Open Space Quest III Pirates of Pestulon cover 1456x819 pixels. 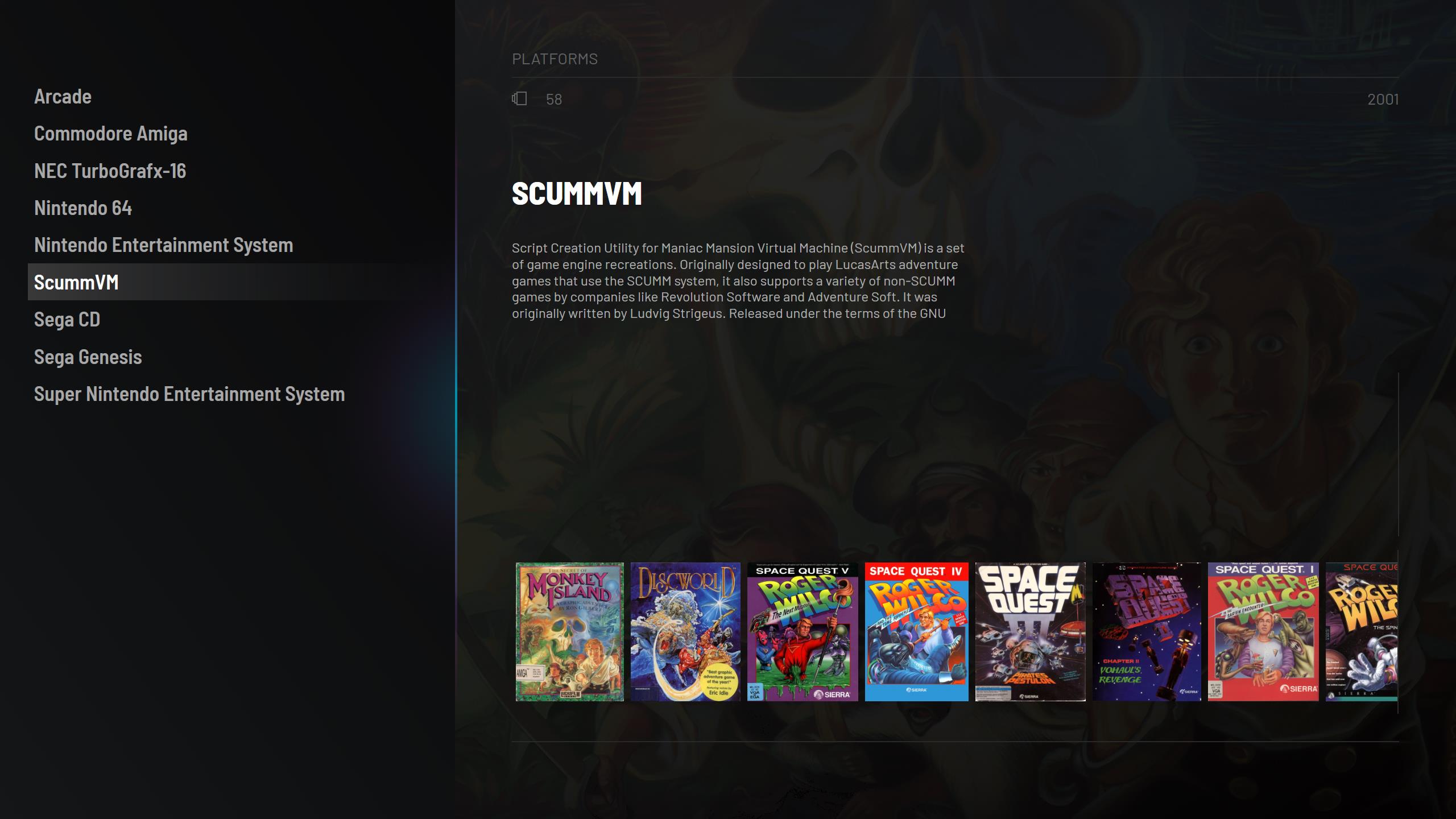(x=1031, y=632)
